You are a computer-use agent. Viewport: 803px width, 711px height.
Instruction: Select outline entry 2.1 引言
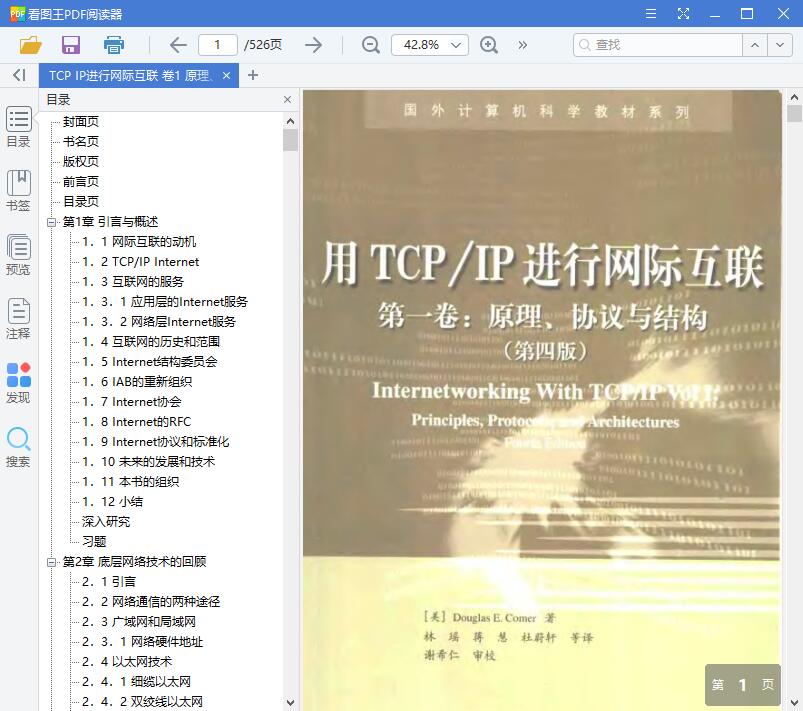(109, 582)
